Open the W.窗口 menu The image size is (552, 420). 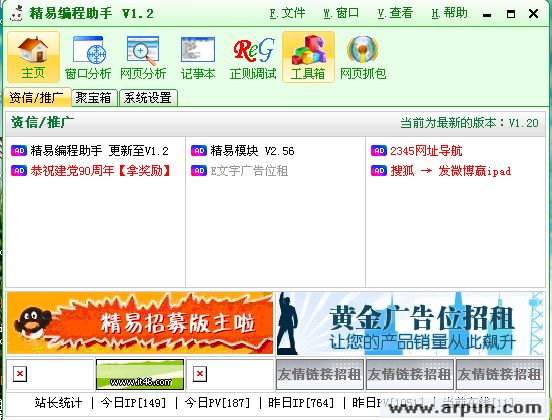341,13
